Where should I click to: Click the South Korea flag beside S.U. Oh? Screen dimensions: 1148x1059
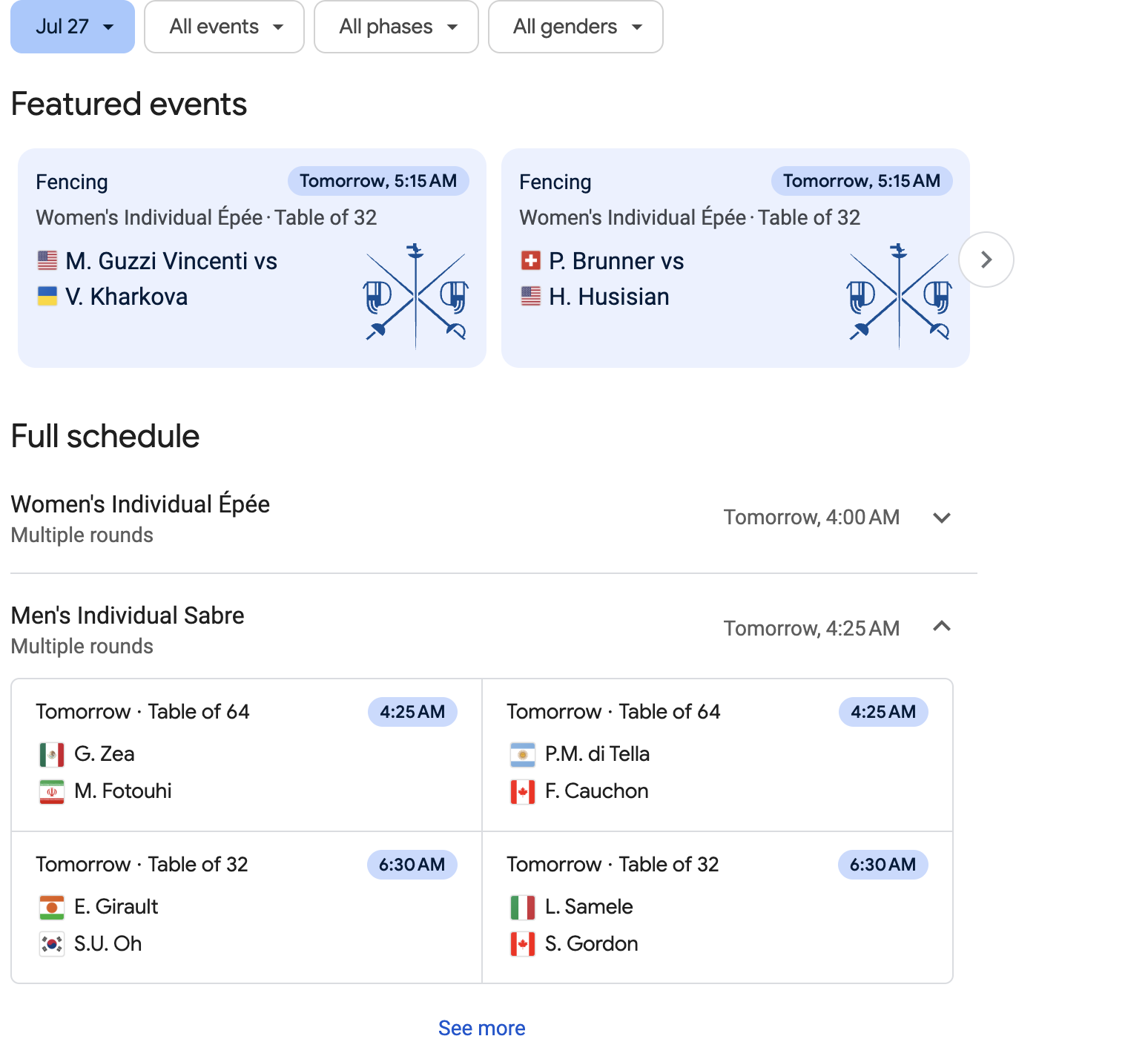click(x=52, y=944)
